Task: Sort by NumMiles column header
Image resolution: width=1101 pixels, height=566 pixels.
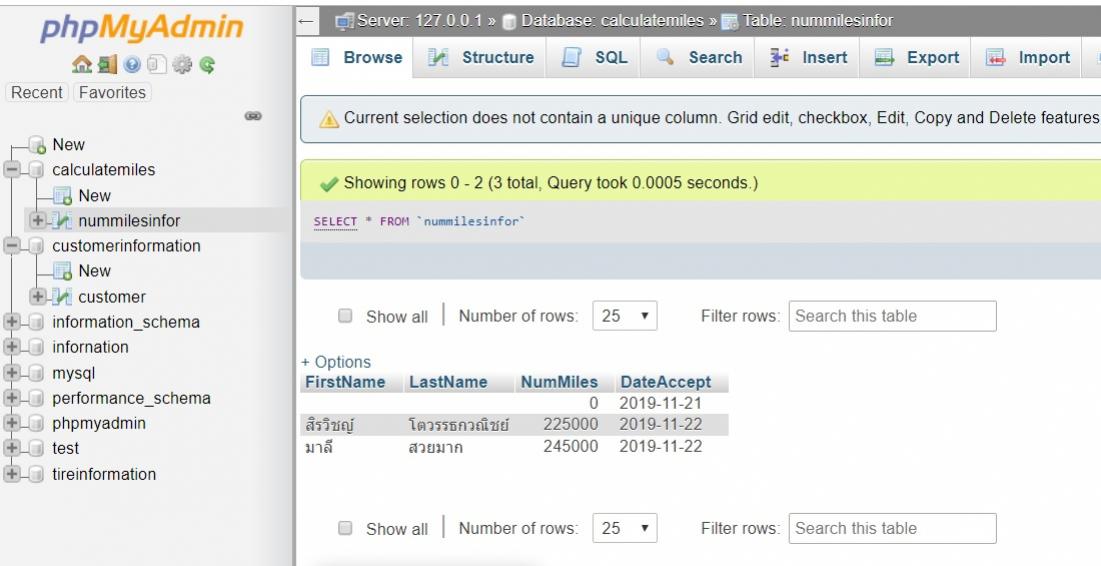Action: pos(559,382)
